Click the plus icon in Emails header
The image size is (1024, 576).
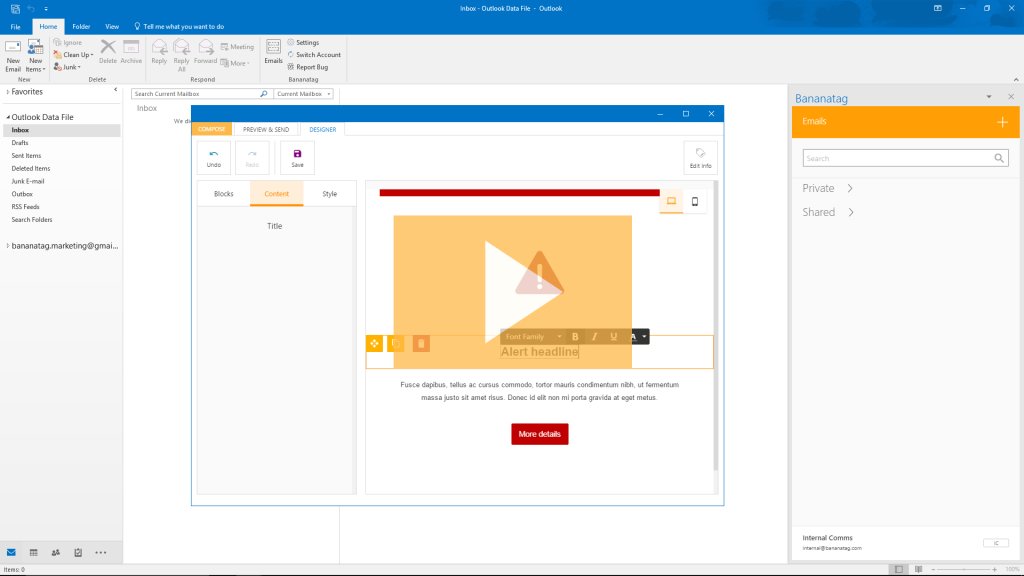(x=1002, y=122)
